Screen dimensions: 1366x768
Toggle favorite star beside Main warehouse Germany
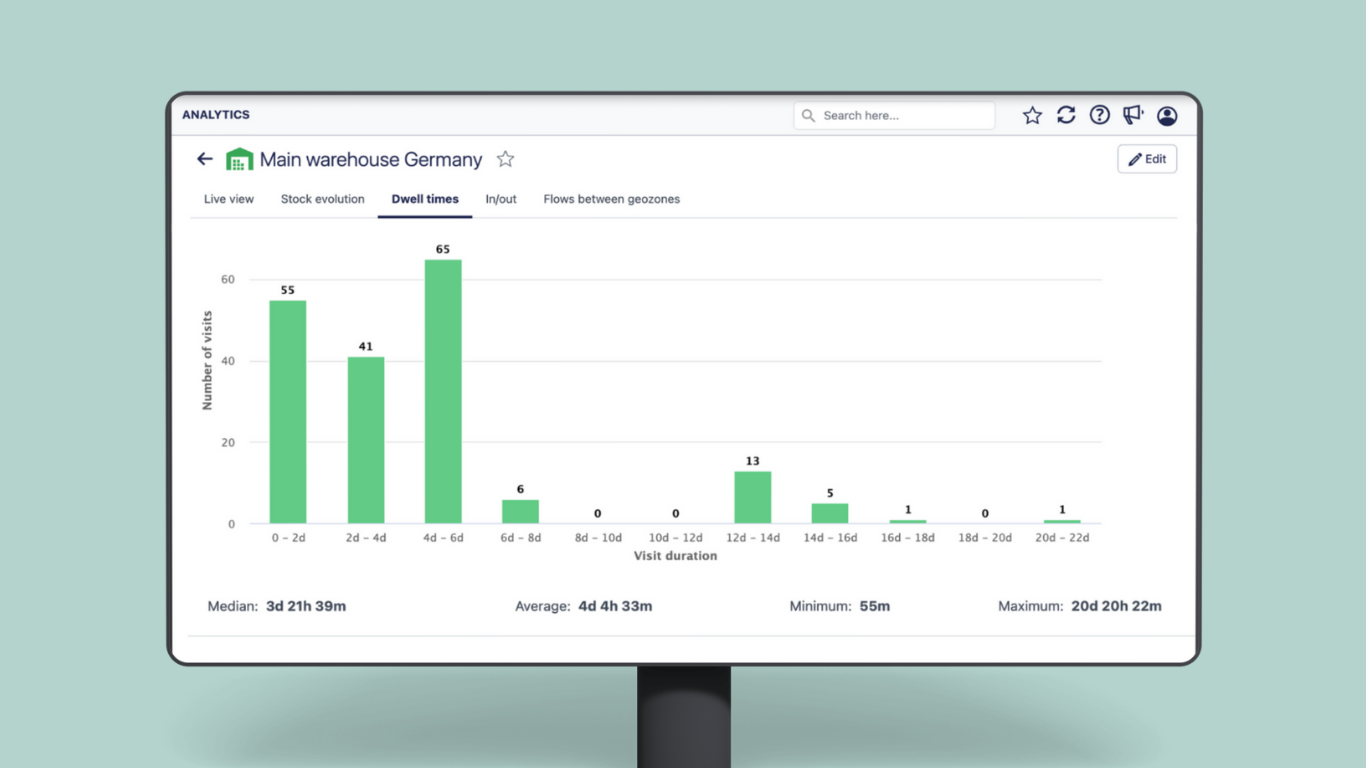[505, 159]
